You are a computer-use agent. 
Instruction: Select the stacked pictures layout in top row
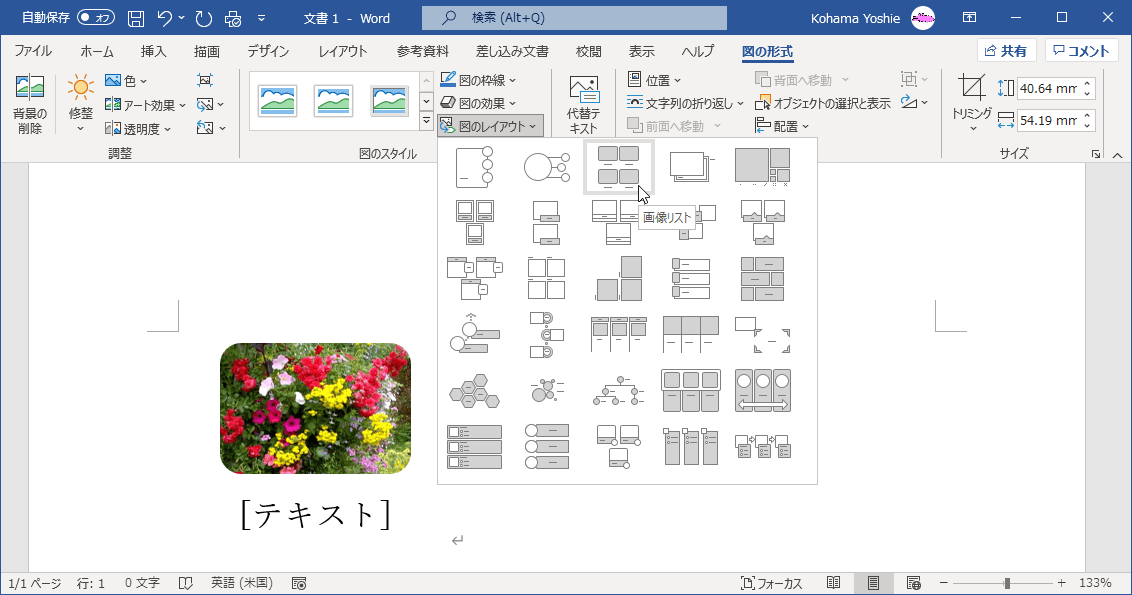click(691, 168)
